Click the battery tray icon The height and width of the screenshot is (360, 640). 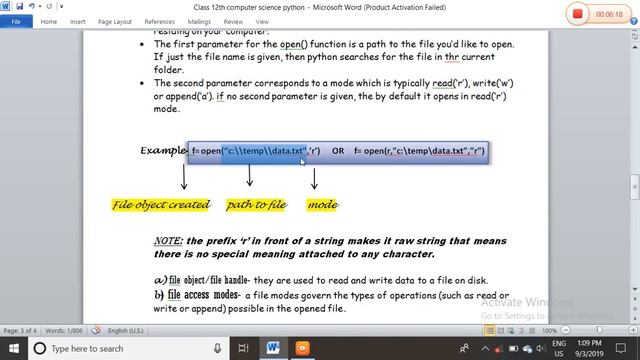tap(513, 349)
